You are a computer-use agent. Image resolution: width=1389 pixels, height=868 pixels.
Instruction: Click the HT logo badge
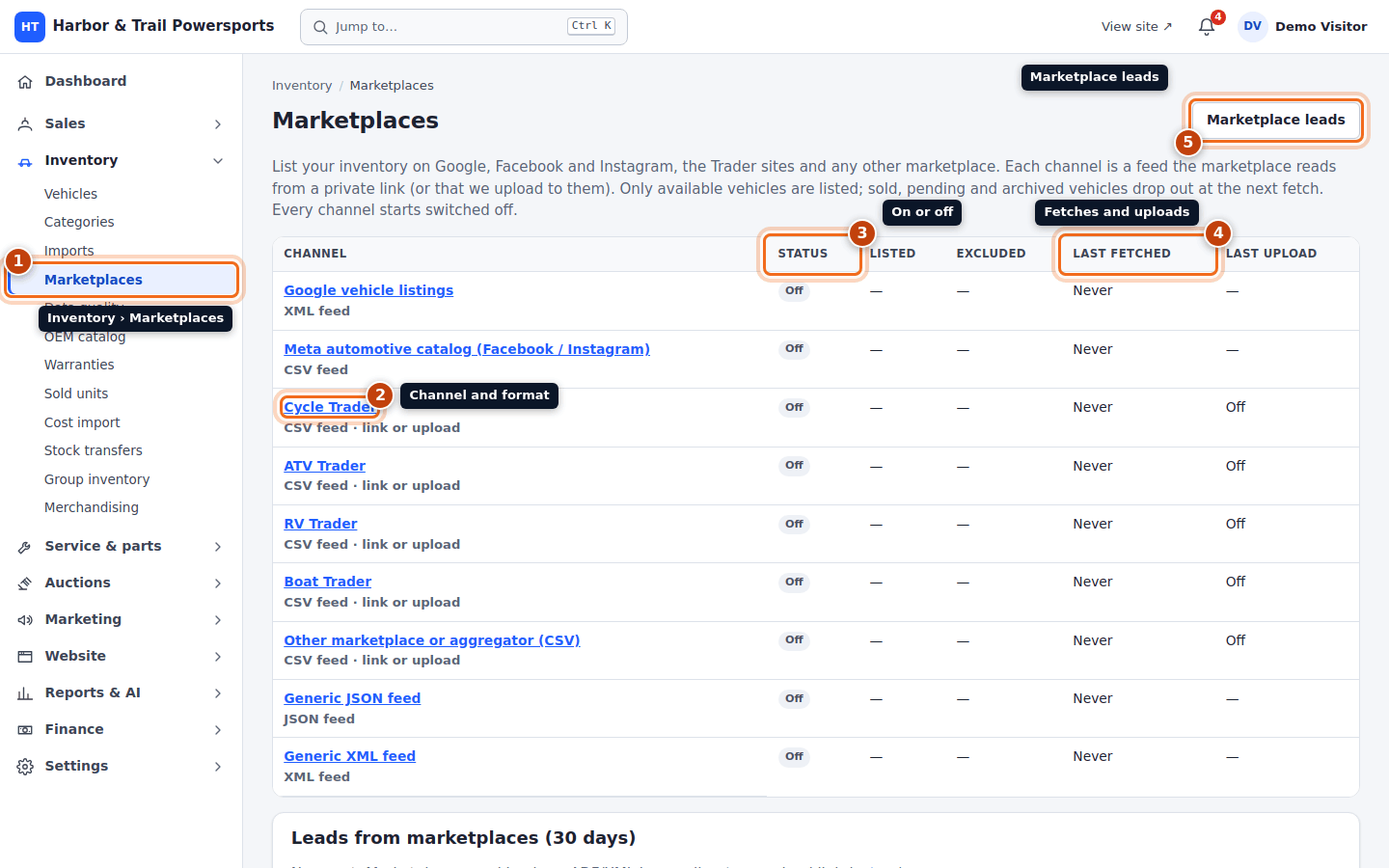coord(30,27)
